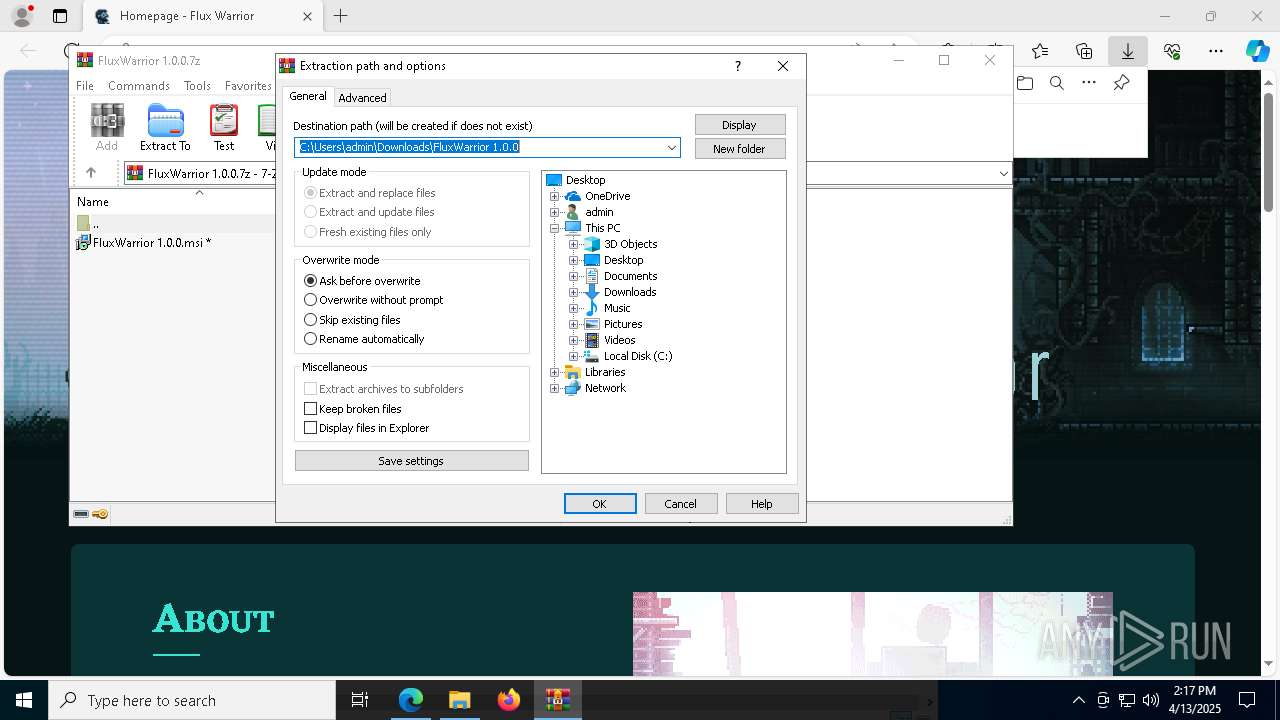Click the Extract To toolbar icon
This screenshot has width=1280, height=720.
click(165, 121)
